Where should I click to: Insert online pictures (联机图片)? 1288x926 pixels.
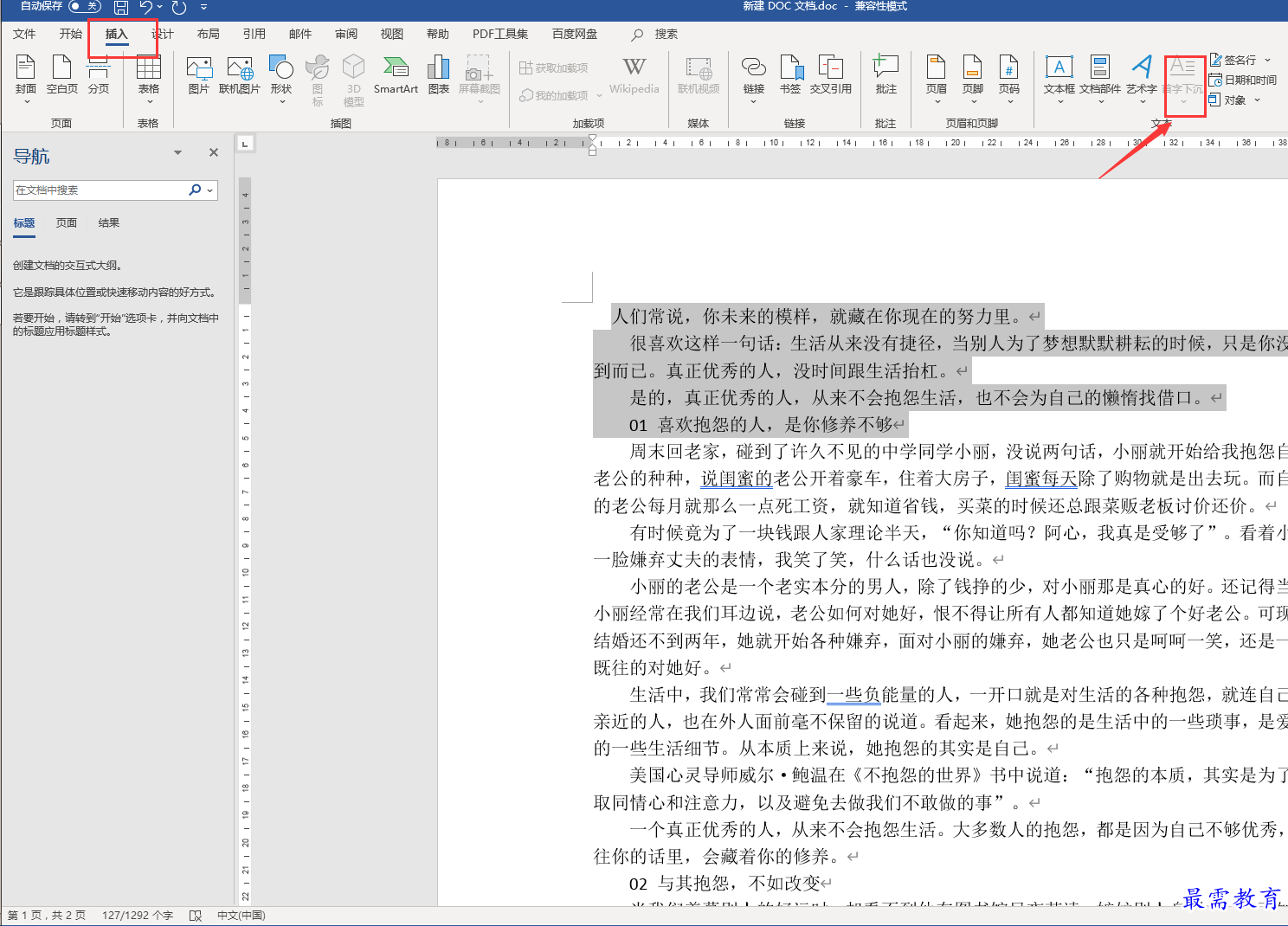tap(240, 76)
